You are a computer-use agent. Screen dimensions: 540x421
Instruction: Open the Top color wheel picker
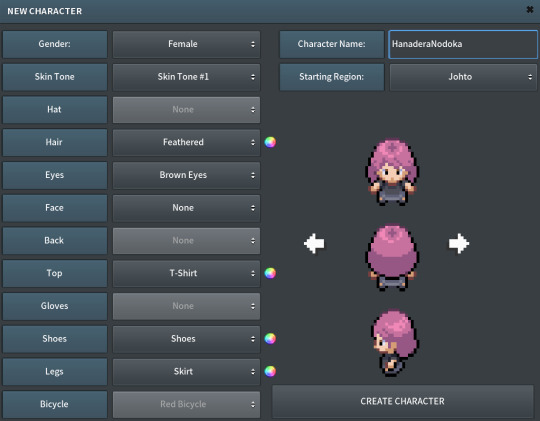270,273
